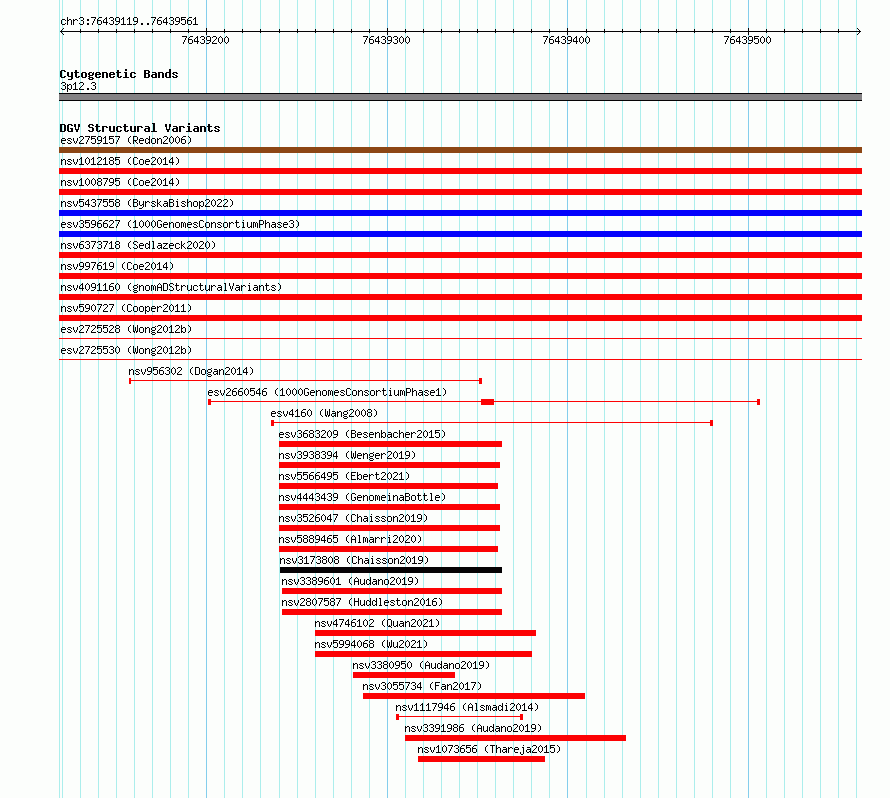Click the nsv1008795 (Coe2014) label
The image size is (890, 798).
tap(120, 182)
